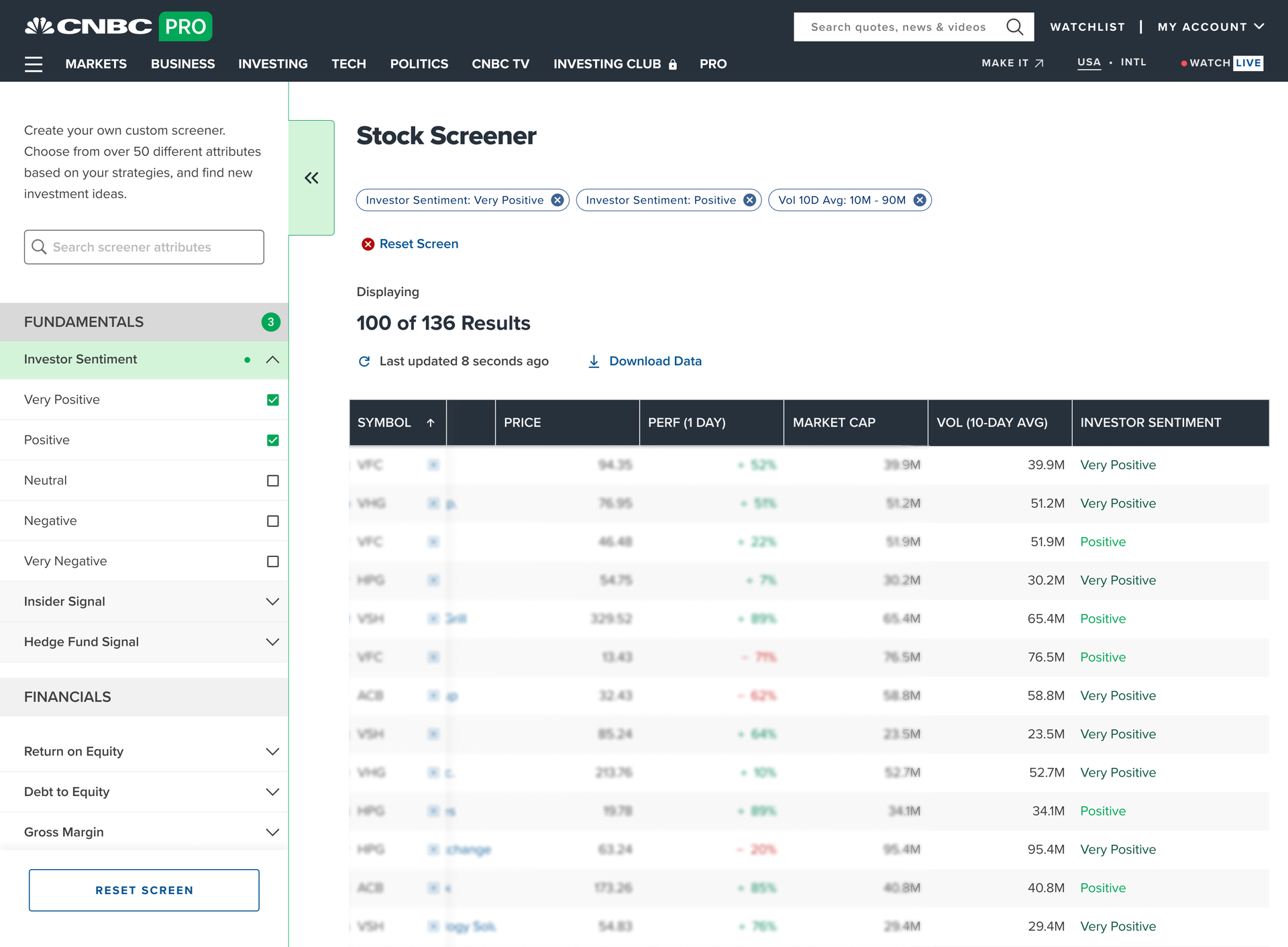Switch edition to USA

pyautogui.click(x=1089, y=62)
